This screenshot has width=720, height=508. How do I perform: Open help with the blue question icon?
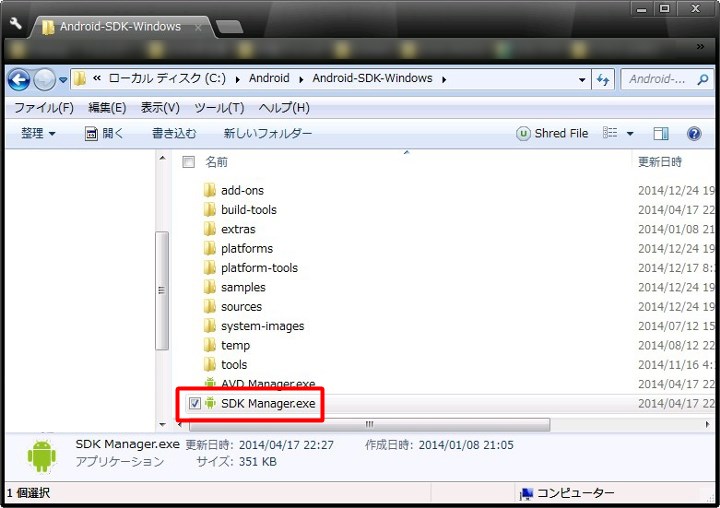click(694, 134)
